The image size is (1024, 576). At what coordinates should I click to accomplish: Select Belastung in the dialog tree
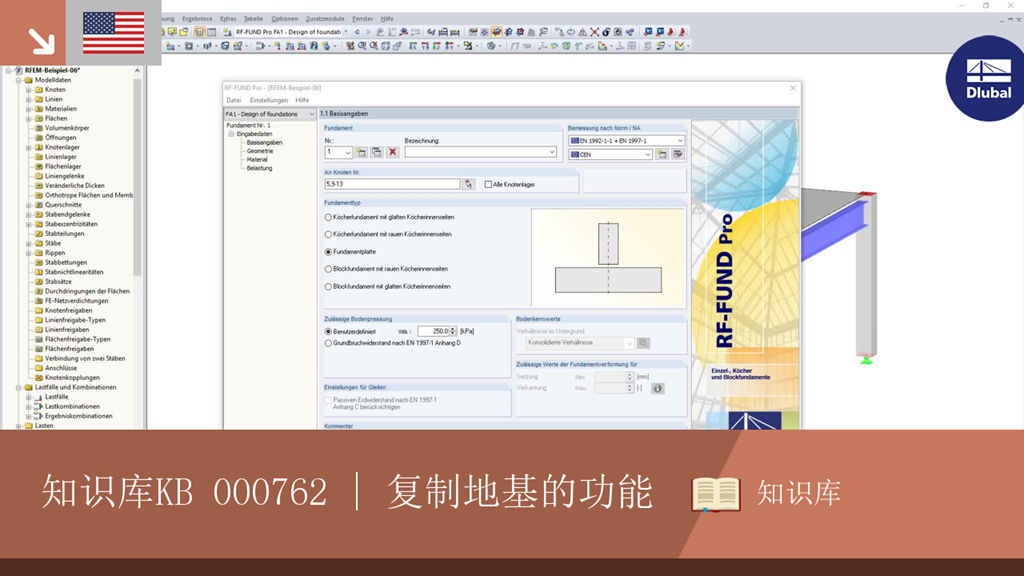coord(259,168)
